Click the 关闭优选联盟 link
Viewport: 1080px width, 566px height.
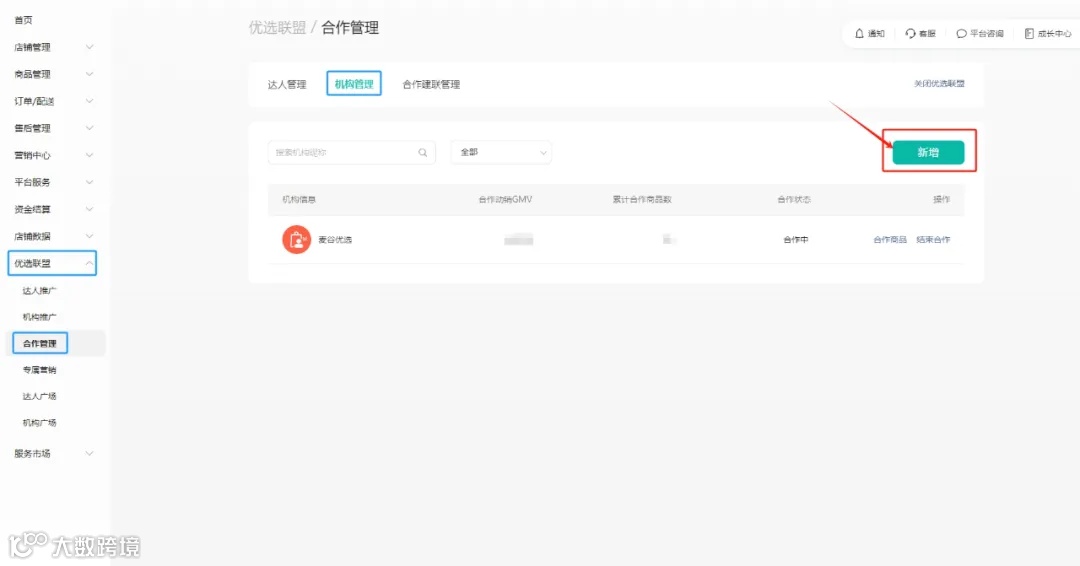click(x=939, y=83)
